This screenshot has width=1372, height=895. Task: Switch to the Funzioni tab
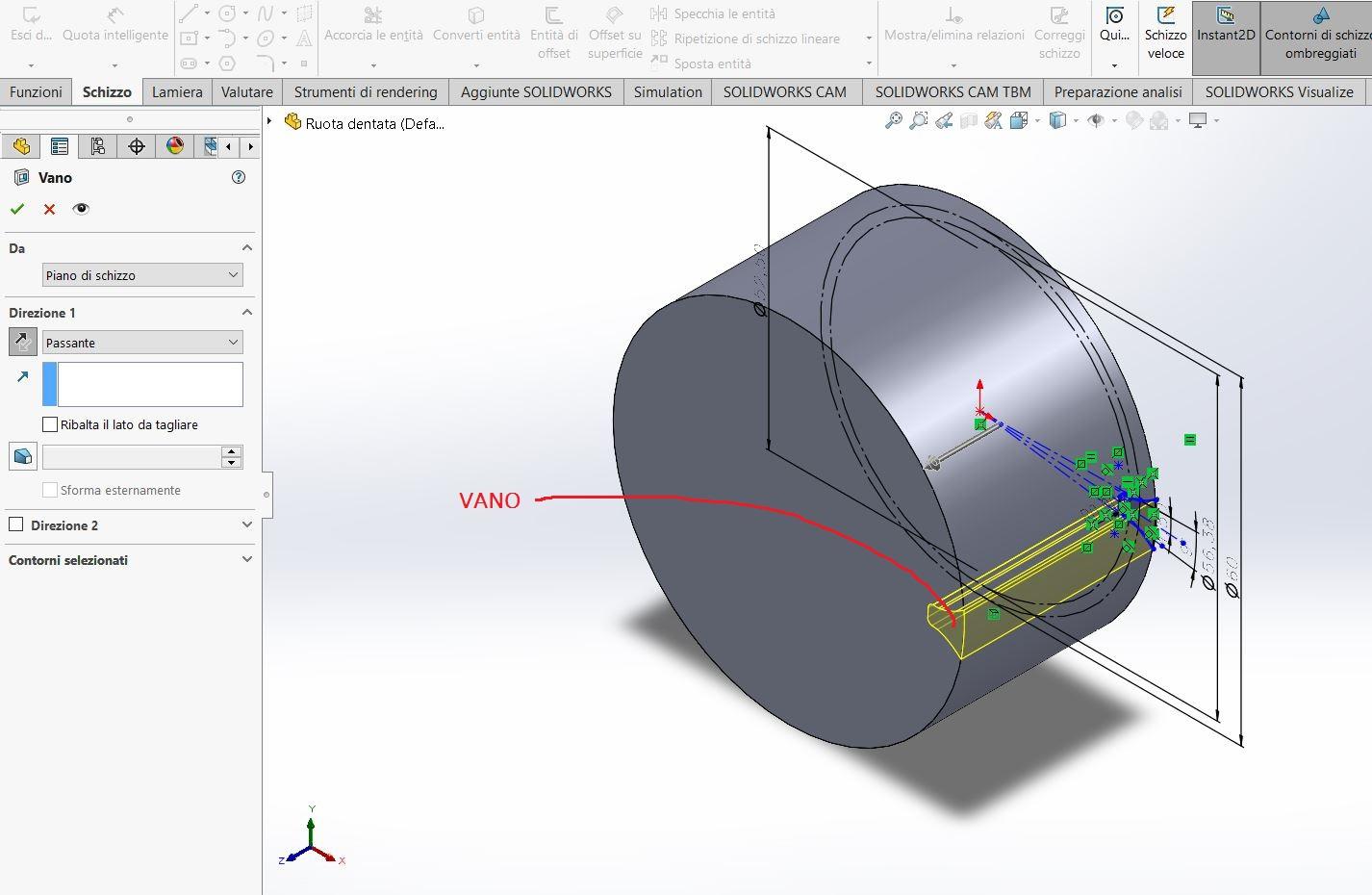tap(36, 91)
